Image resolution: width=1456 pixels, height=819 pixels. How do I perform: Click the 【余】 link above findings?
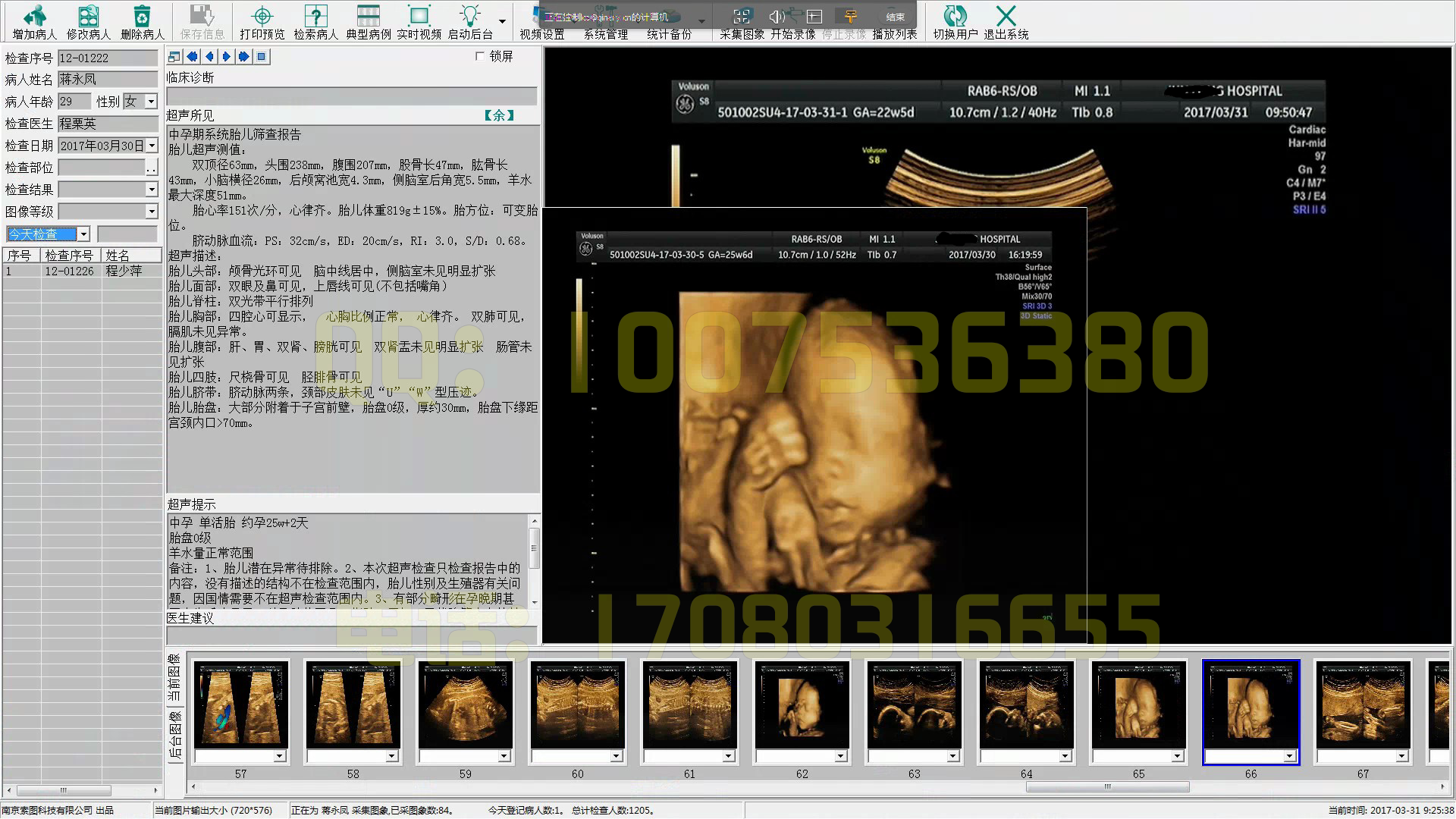499,115
